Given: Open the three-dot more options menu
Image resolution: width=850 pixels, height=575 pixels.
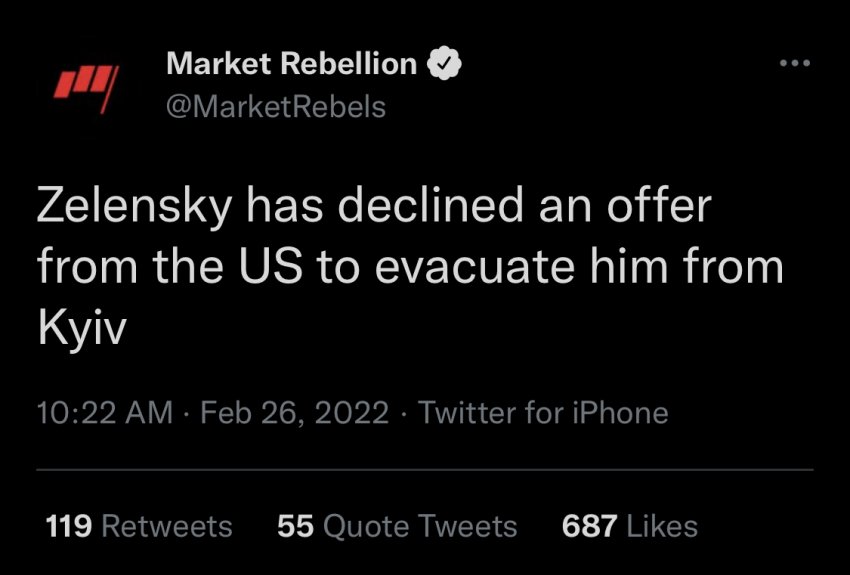Looking at the screenshot, I should coord(794,64).
